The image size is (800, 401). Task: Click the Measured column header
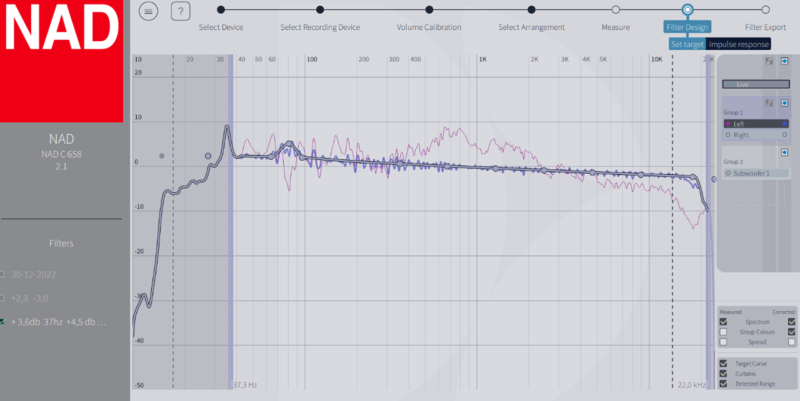click(x=730, y=312)
